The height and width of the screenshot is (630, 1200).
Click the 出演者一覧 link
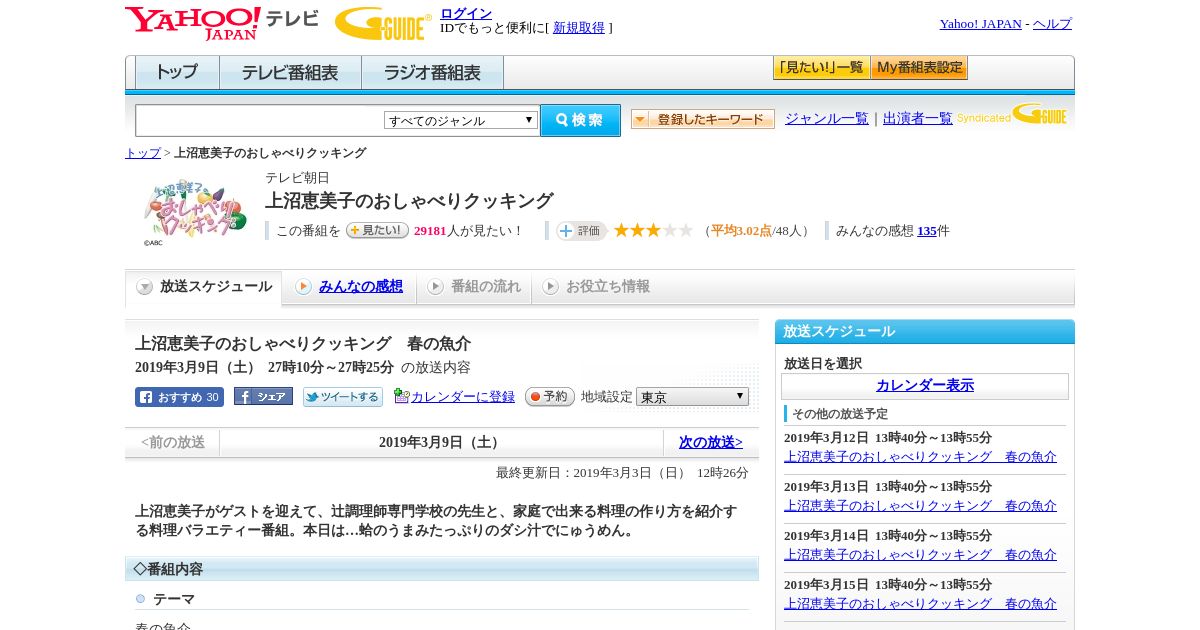click(918, 118)
